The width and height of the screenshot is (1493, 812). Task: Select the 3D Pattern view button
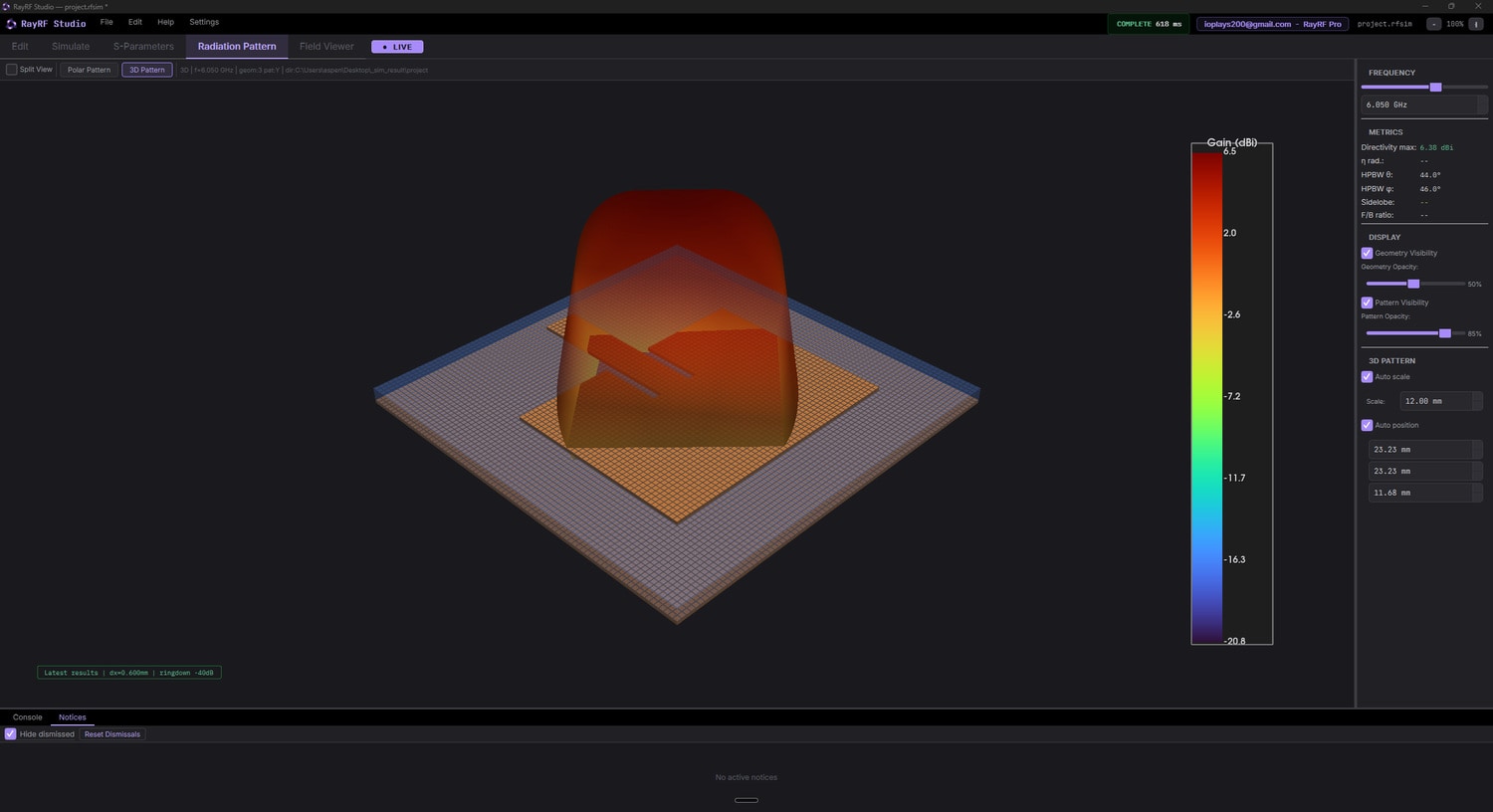pos(147,70)
